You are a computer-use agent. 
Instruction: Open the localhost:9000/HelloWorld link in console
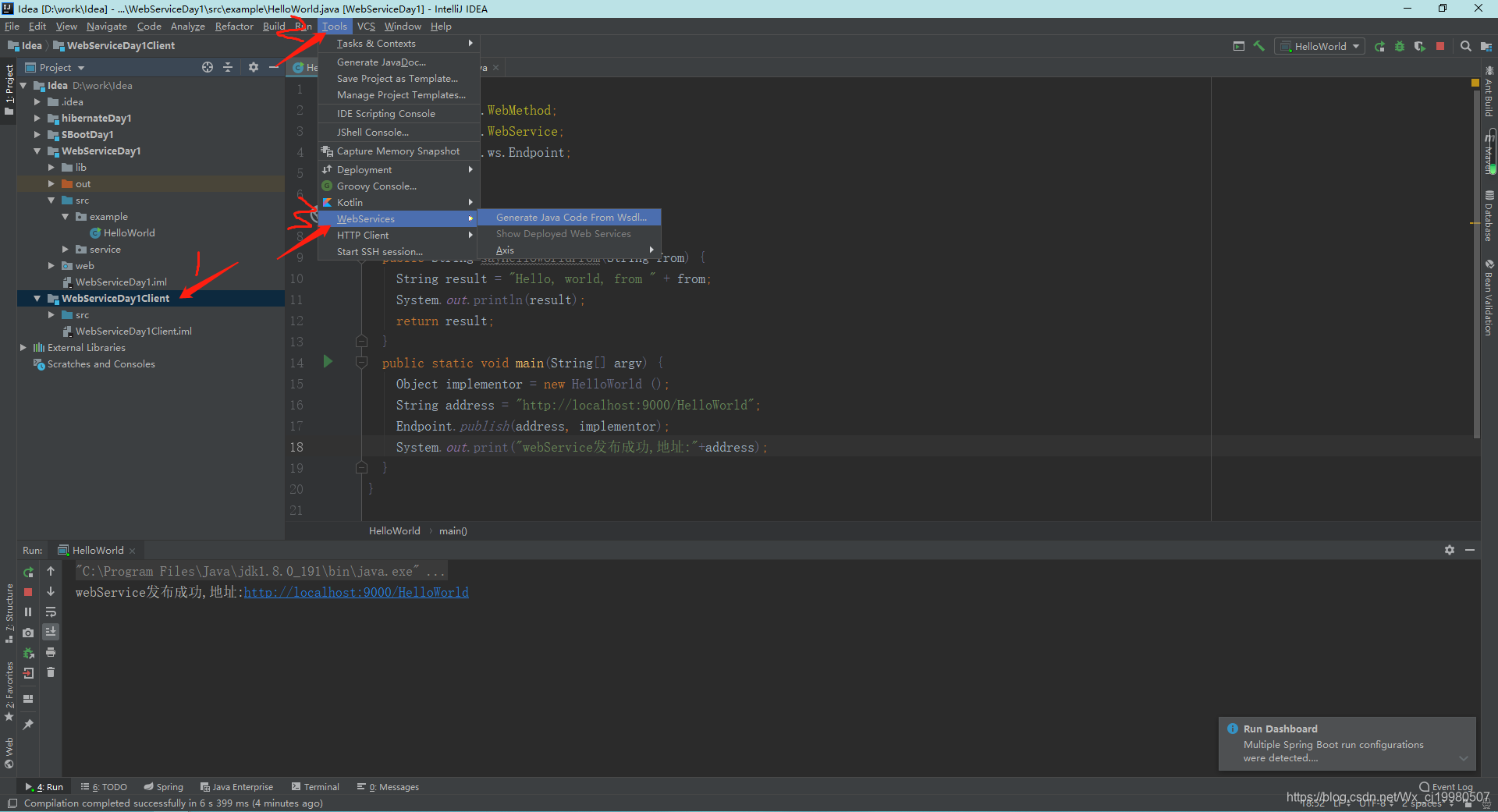coord(357,593)
